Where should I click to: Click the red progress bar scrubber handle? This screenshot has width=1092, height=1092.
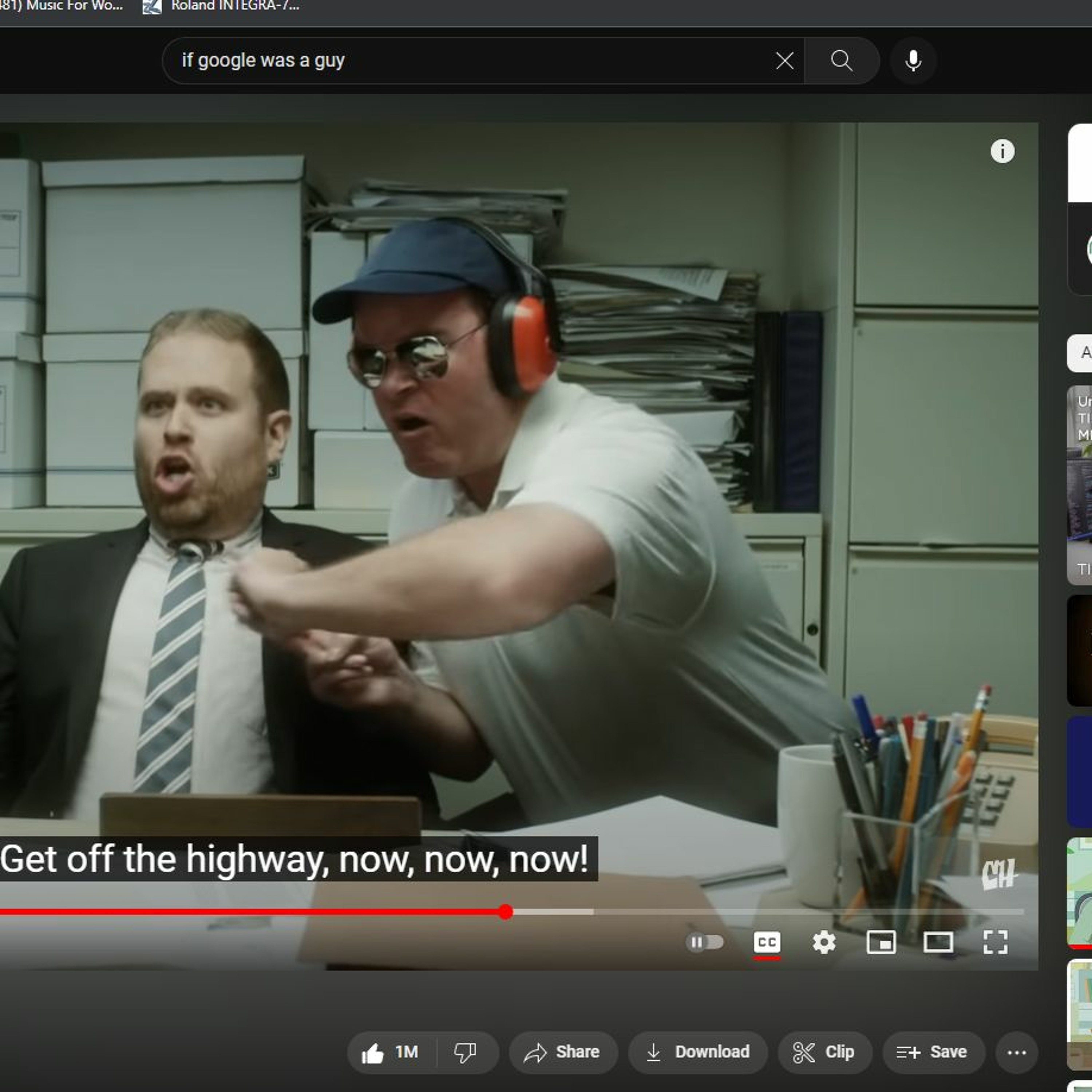pyautogui.click(x=506, y=912)
